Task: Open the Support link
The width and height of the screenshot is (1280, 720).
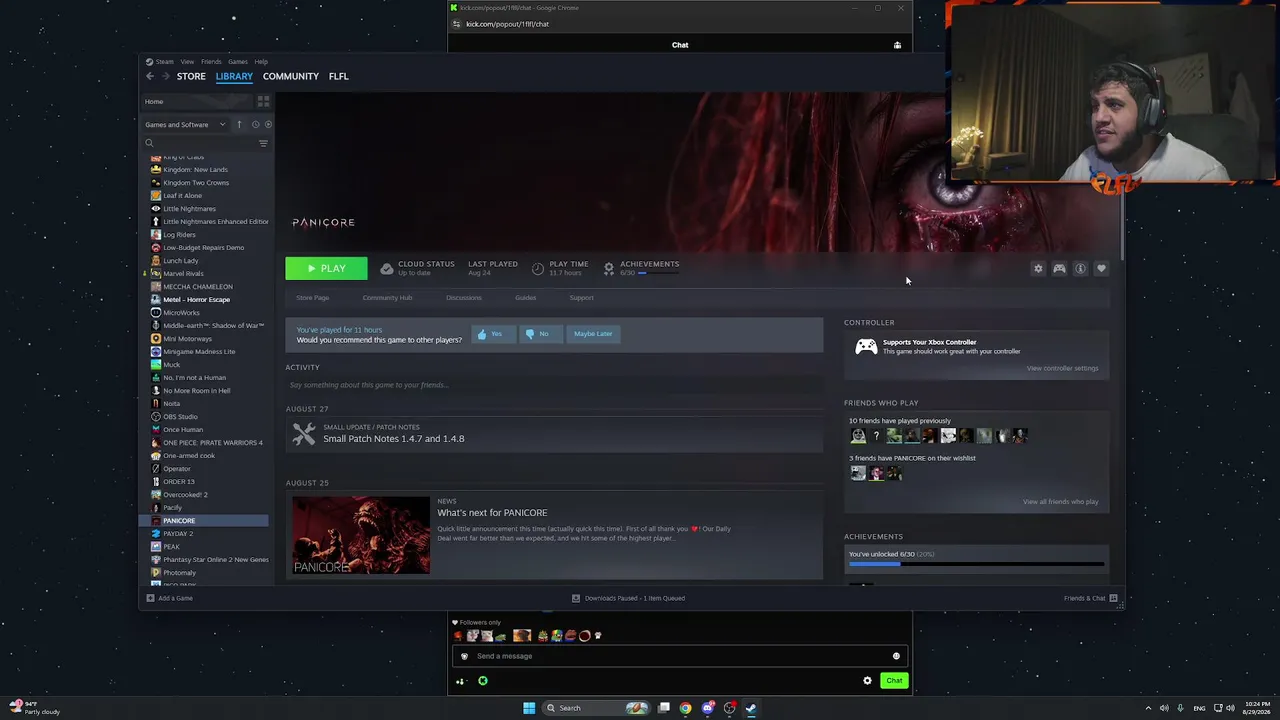Action: (x=581, y=298)
